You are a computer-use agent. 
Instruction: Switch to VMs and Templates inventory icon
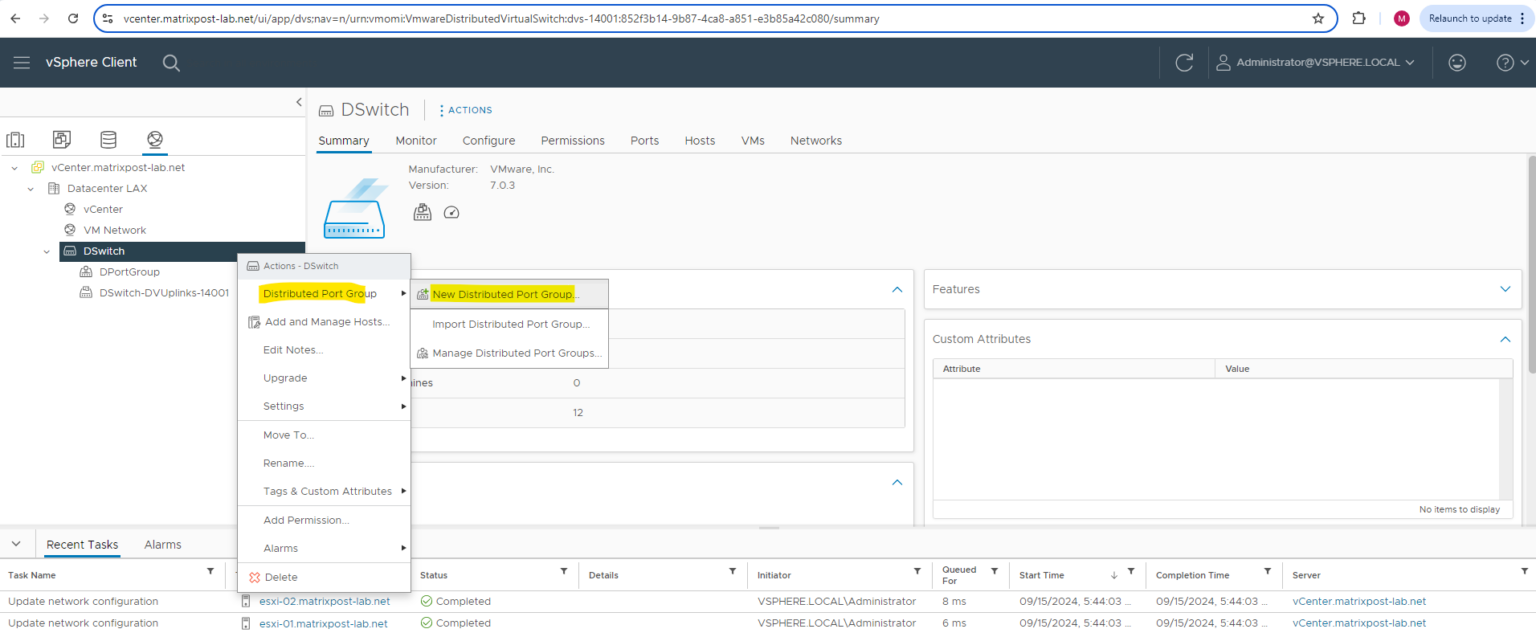pos(61,140)
